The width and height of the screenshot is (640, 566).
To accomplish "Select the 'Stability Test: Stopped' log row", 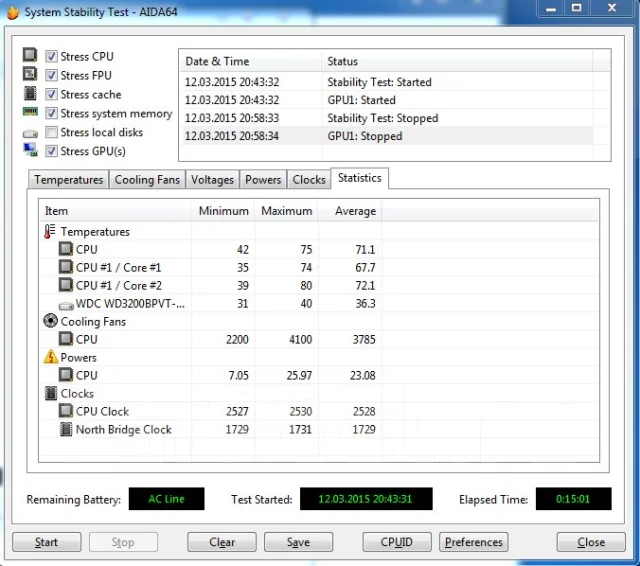I will (386, 118).
